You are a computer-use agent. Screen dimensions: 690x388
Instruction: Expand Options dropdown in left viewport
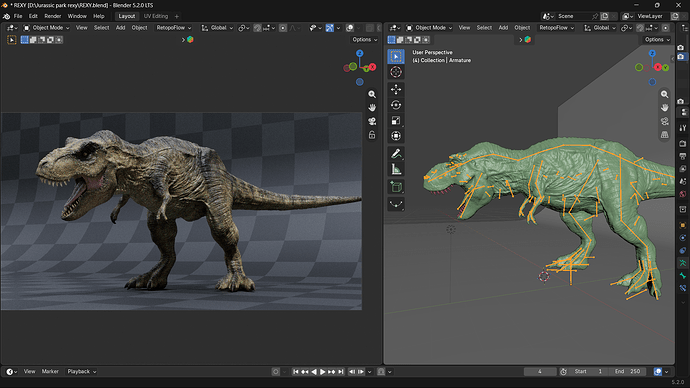(x=365, y=40)
